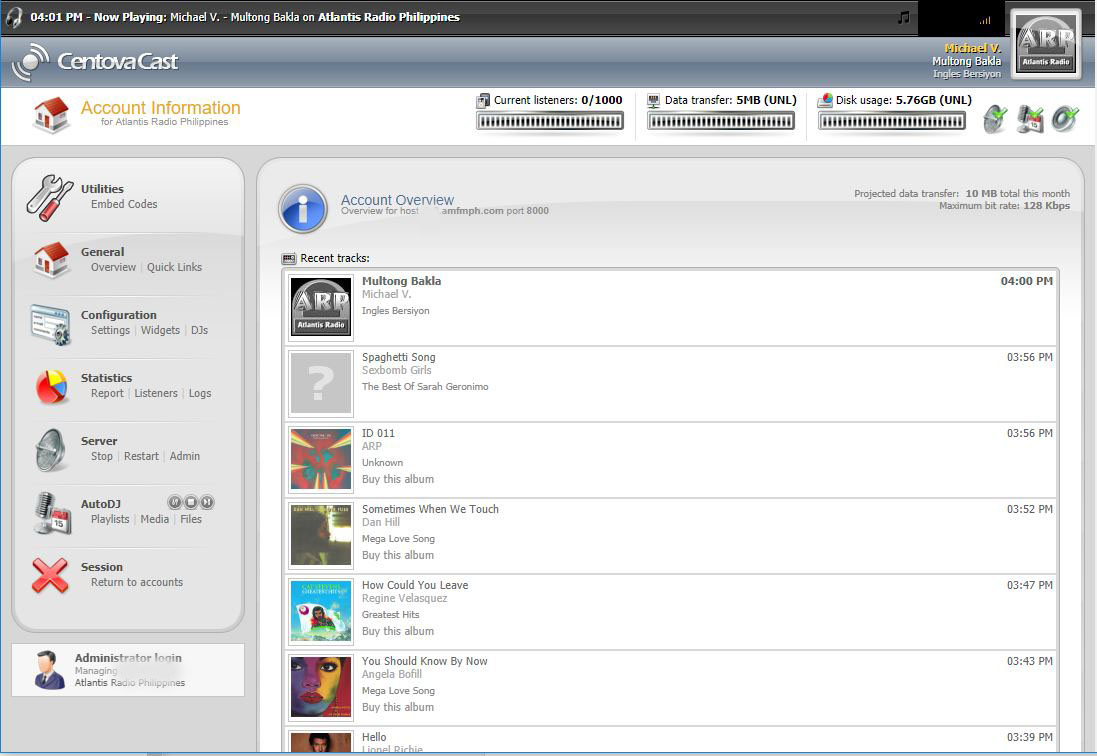Screen dimensions: 1097x756
Task: Click Buy this album for ID 011
Action: (398, 479)
